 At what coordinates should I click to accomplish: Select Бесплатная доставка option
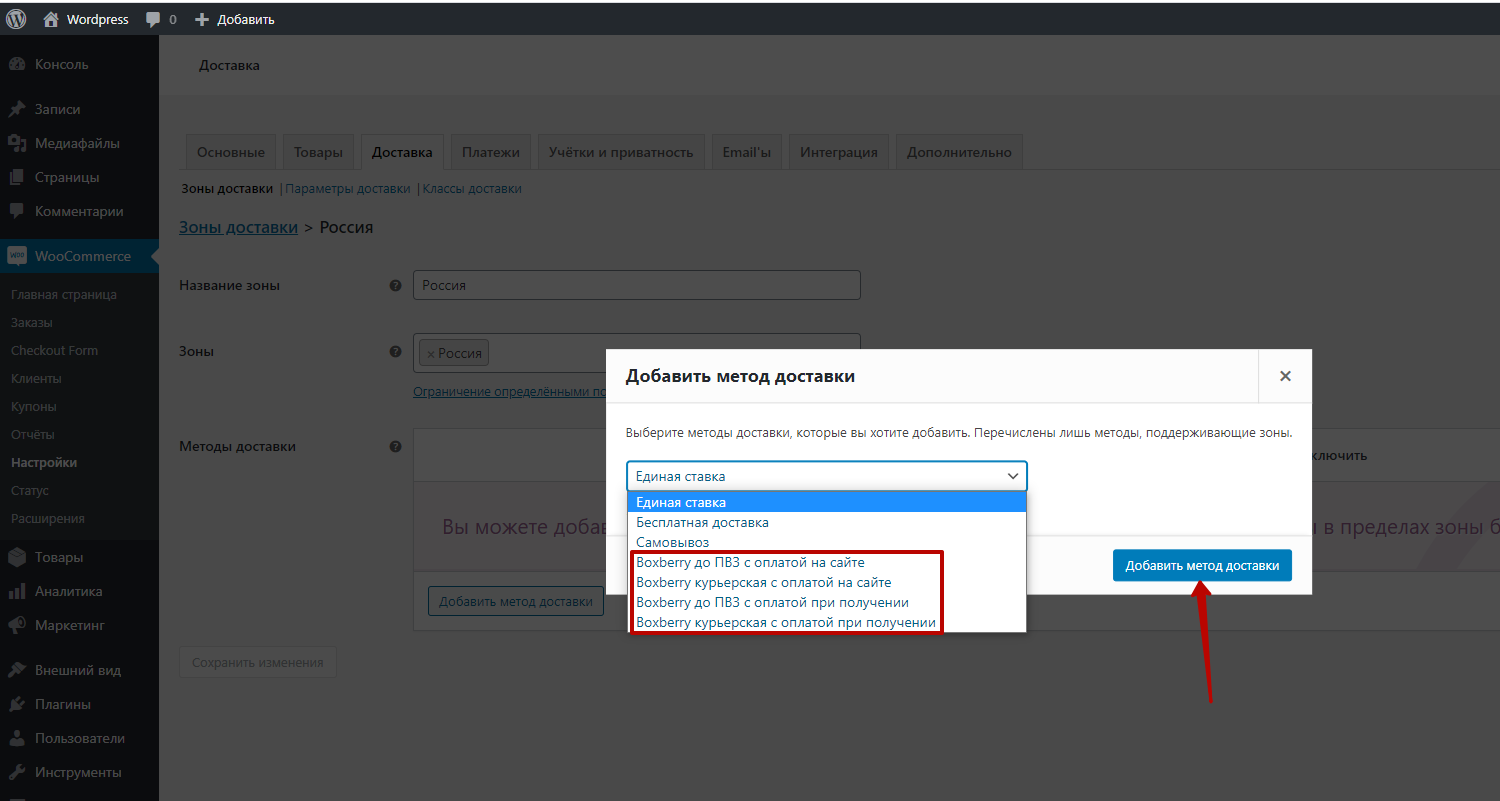[827, 522]
